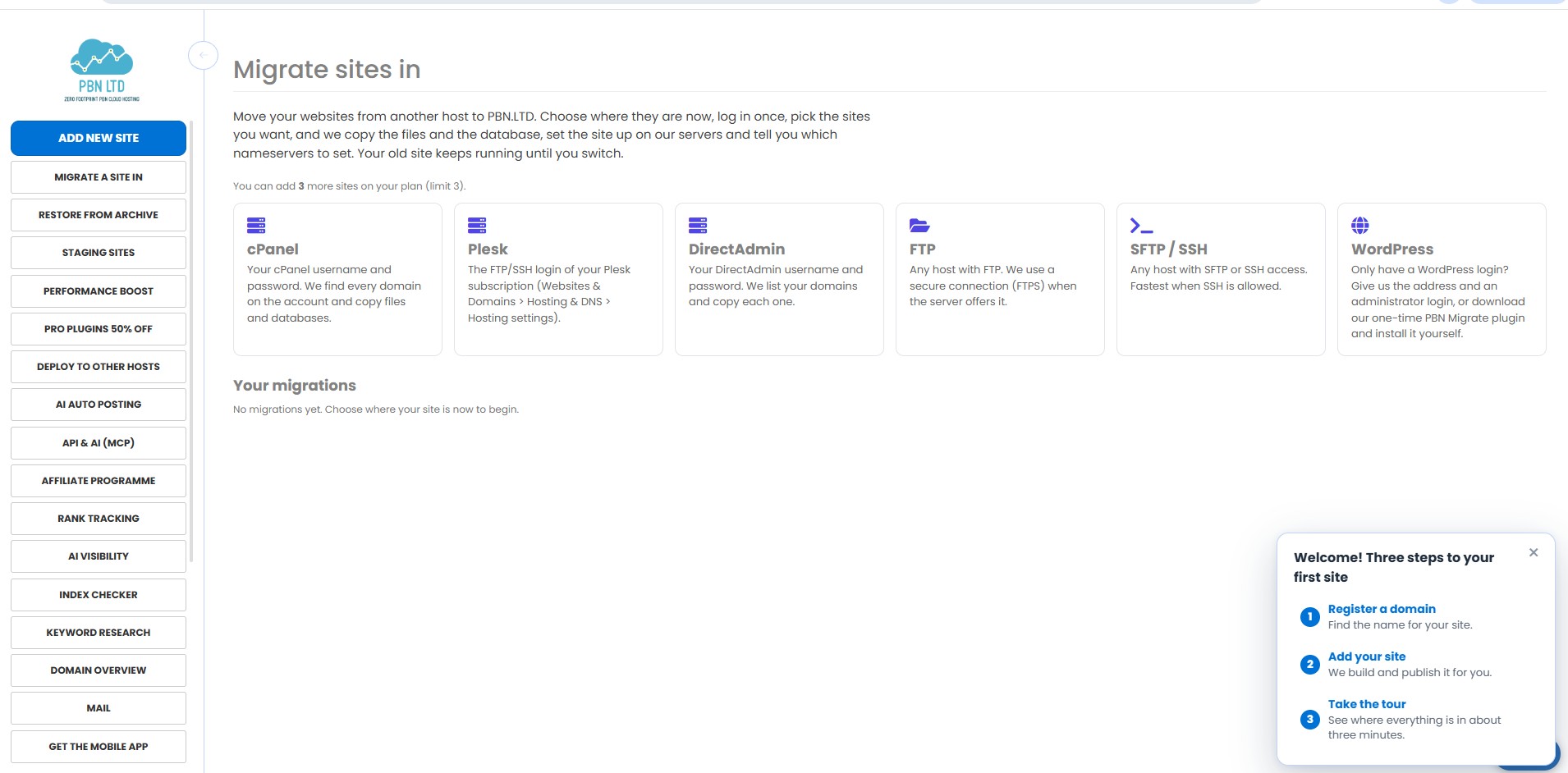Screen dimensions: 1568x773
Task: Select Deploy to Other Hosts
Action: [99, 367]
